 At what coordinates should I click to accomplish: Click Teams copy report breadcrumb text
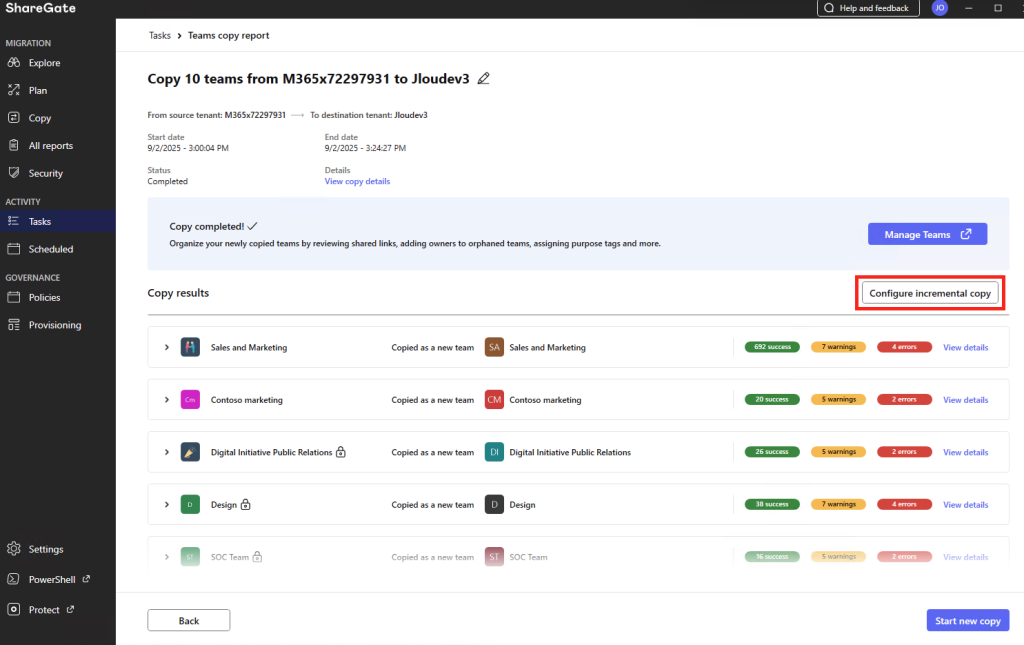point(228,35)
